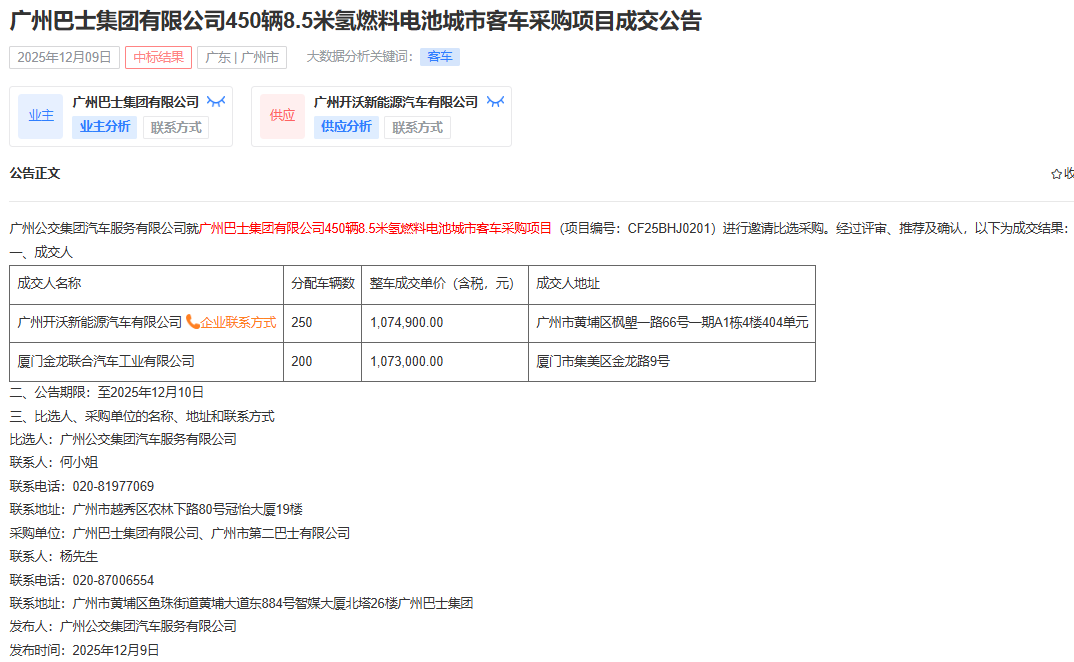This screenshot has width=1074, height=662.
Task: Select the 中标结果 tag
Action: [158, 57]
